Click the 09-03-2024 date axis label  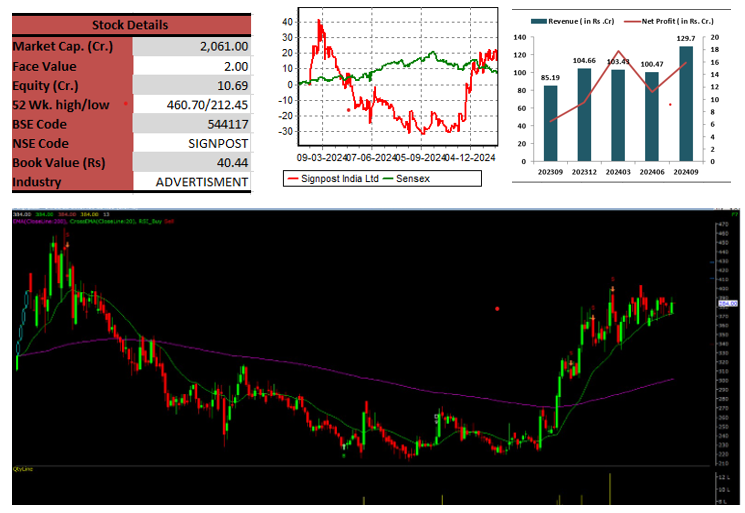click(322, 158)
